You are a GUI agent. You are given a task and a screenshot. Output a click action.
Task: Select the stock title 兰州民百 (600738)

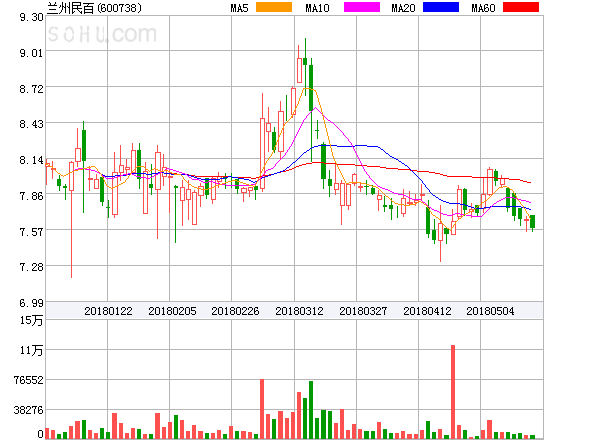(94, 8)
